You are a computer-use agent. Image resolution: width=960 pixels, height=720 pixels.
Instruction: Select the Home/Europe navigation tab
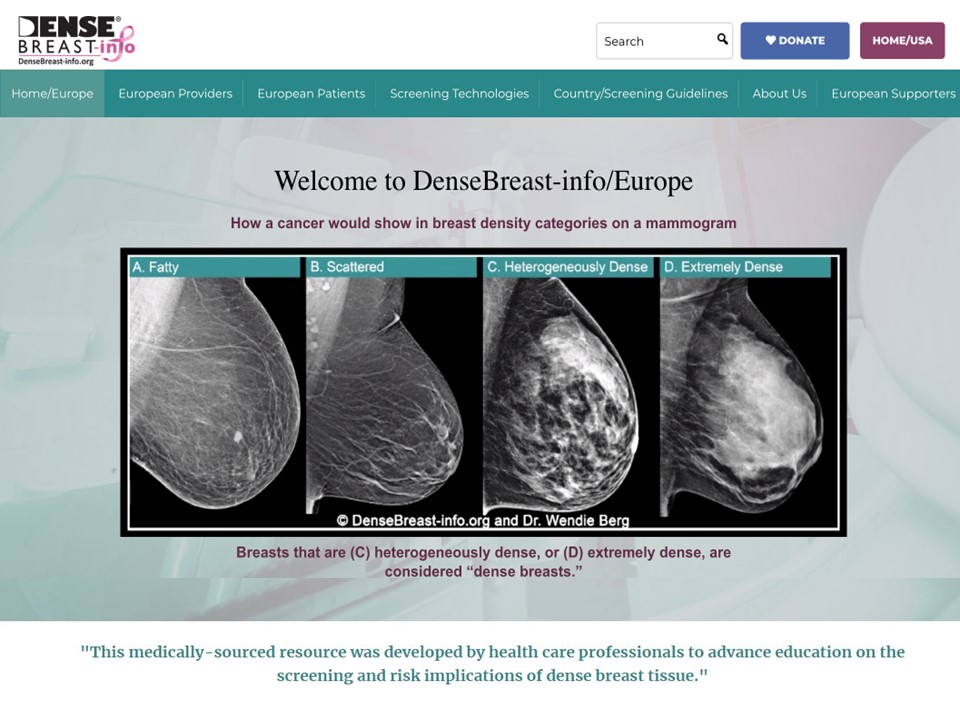tap(52, 93)
